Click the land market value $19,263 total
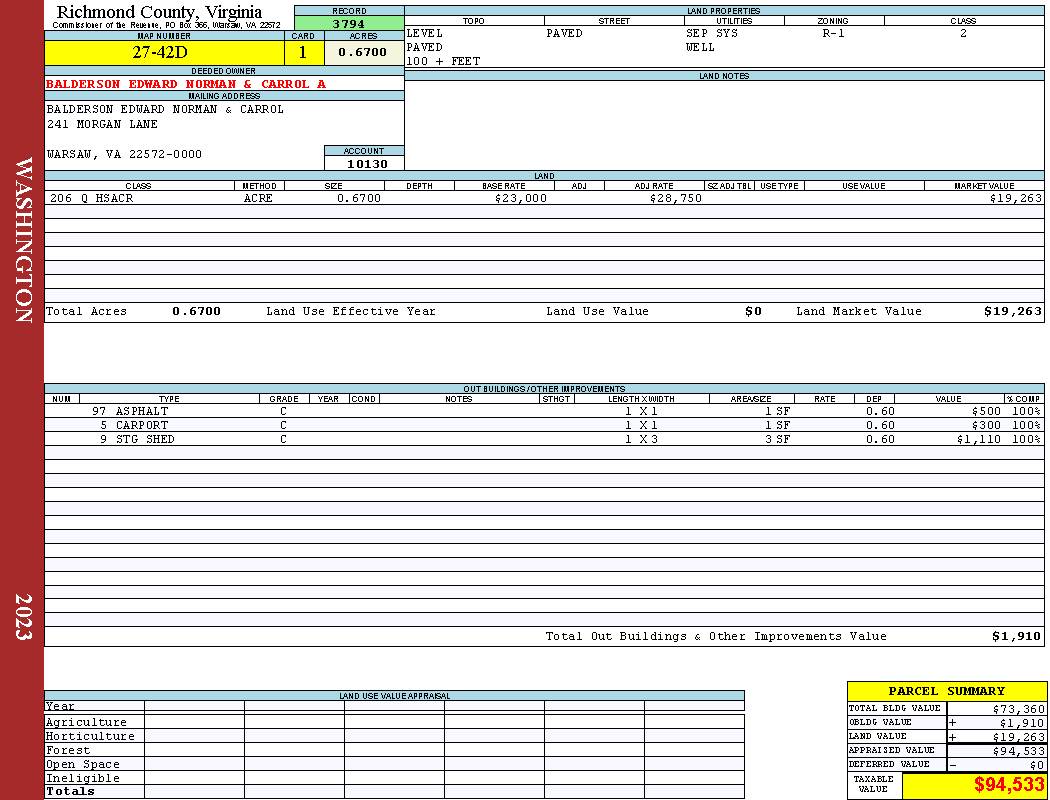The height and width of the screenshot is (800, 1050). click(1012, 311)
